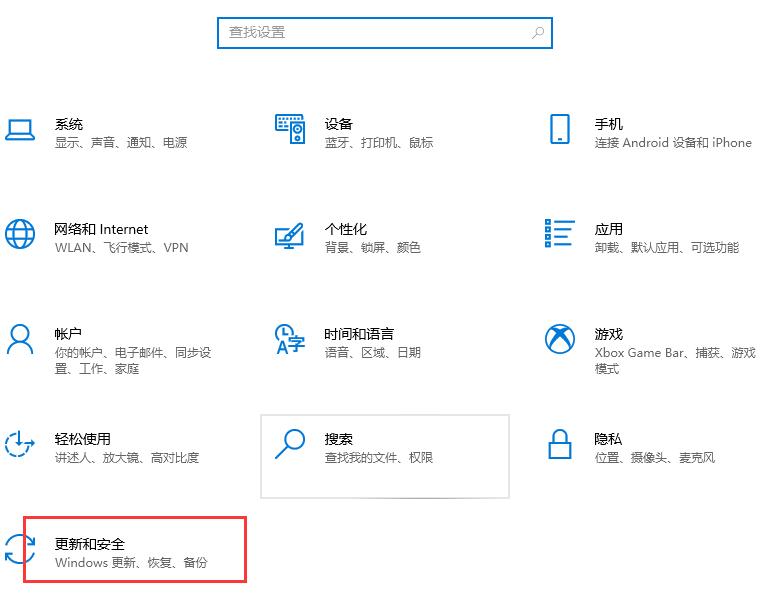Open the 系统 settings title
The image size is (780, 611).
pyautogui.click(x=69, y=124)
